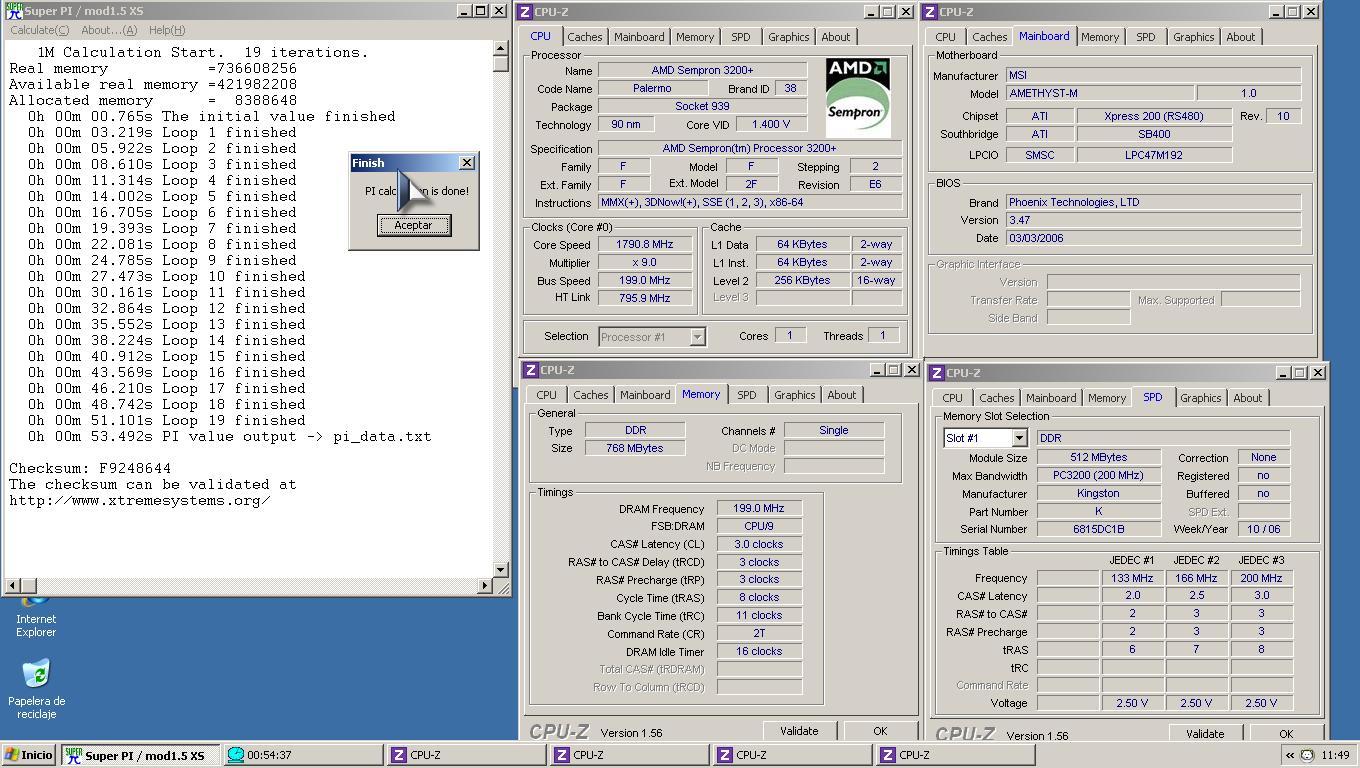Viewport: 1360px width, 768px height.
Task: Click the Z icon in CPU tab window title bar
Action: [526, 12]
